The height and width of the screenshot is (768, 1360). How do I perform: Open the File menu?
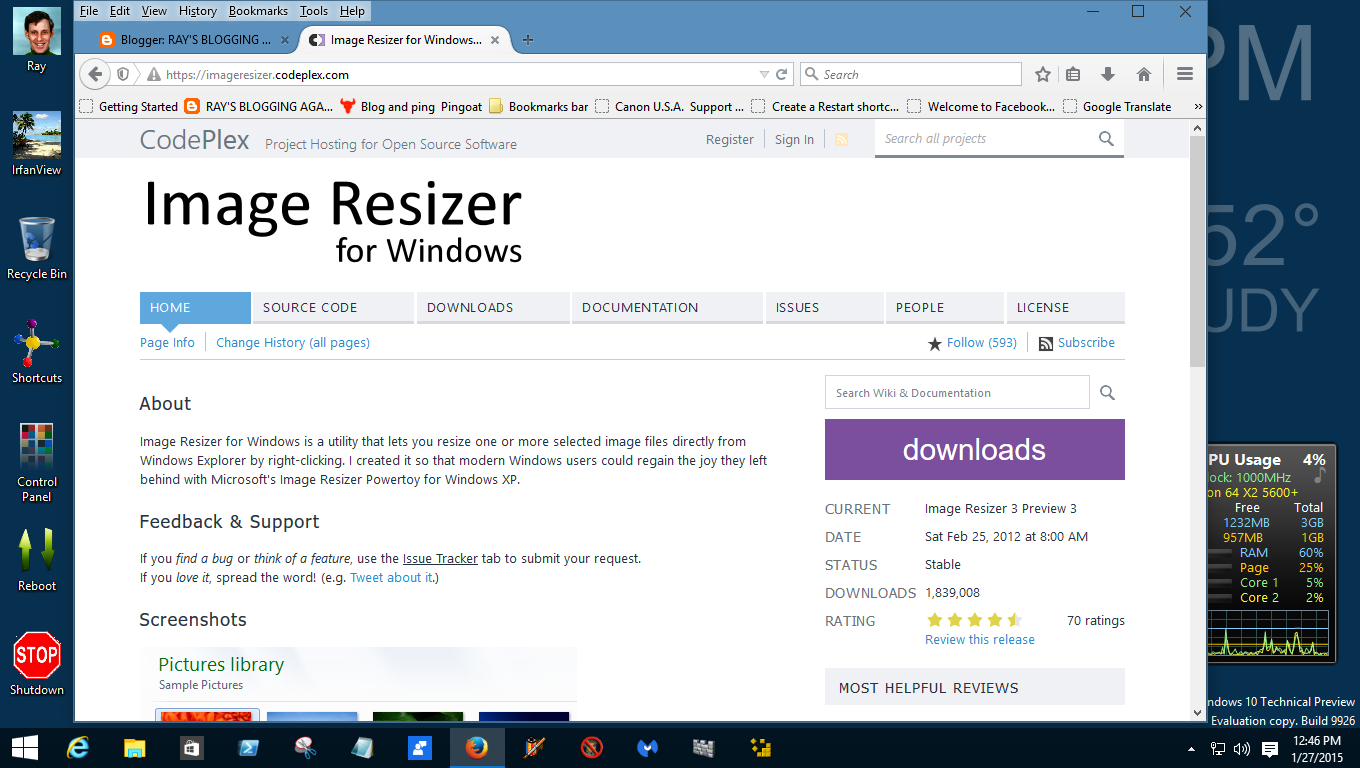point(89,11)
